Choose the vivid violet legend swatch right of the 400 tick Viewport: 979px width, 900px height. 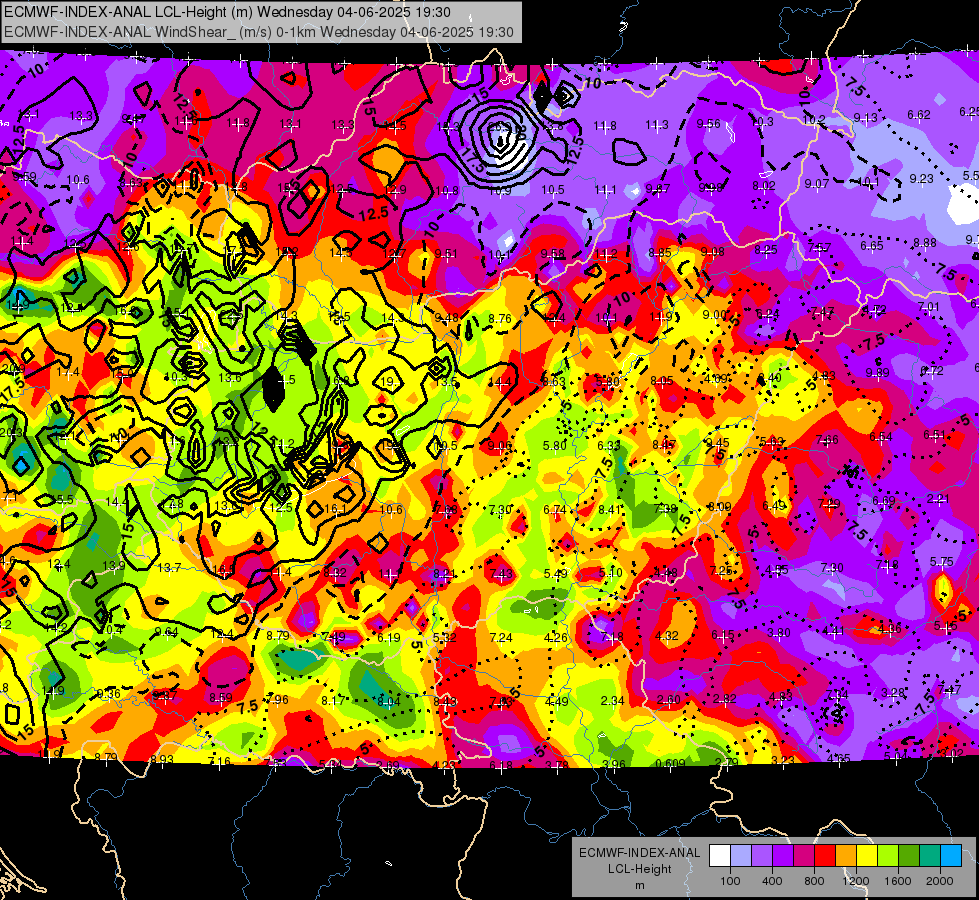tap(783, 856)
